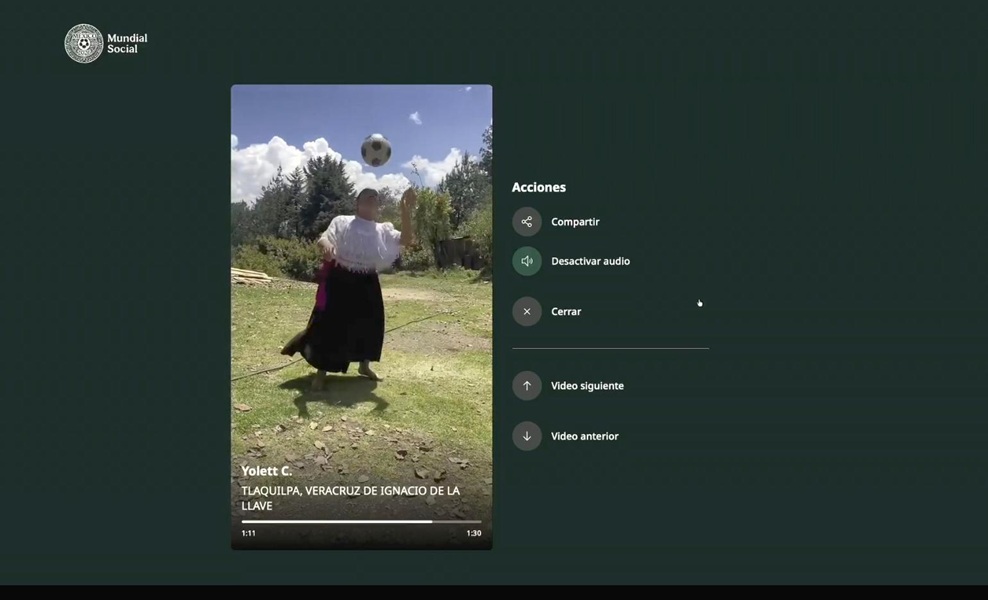988x600 pixels.
Task: Click the Acciones panel heading
Action: pos(539,187)
